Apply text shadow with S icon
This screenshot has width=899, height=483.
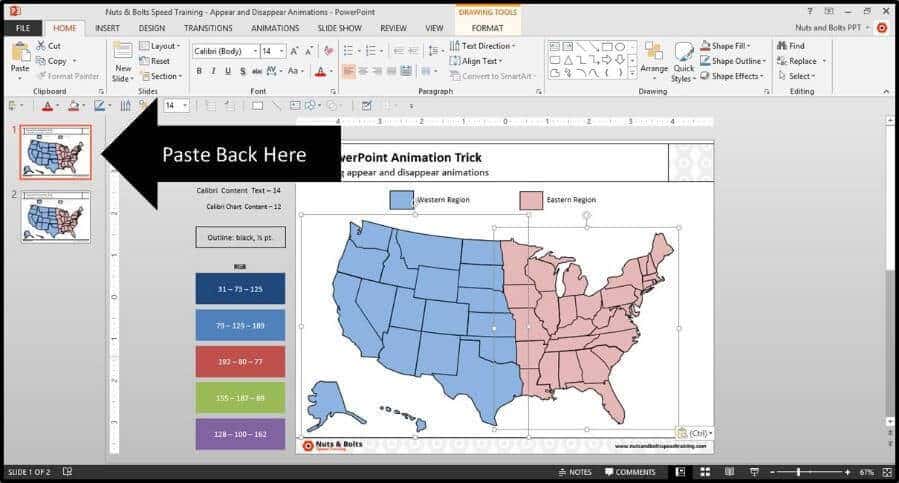pyautogui.click(x=243, y=71)
